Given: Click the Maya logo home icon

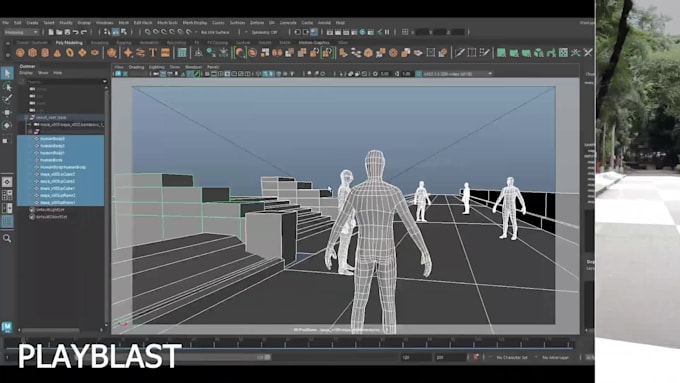Looking at the screenshot, I should pos(7,327).
